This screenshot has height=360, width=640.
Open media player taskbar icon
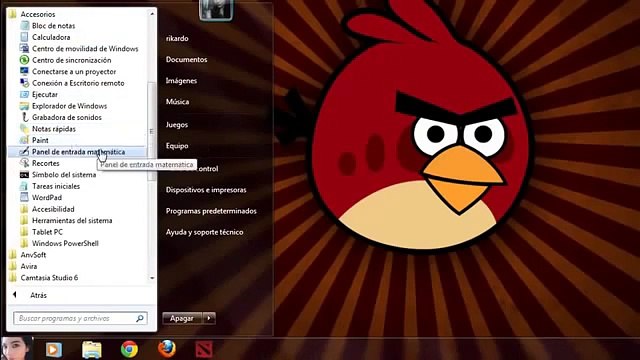point(53,350)
